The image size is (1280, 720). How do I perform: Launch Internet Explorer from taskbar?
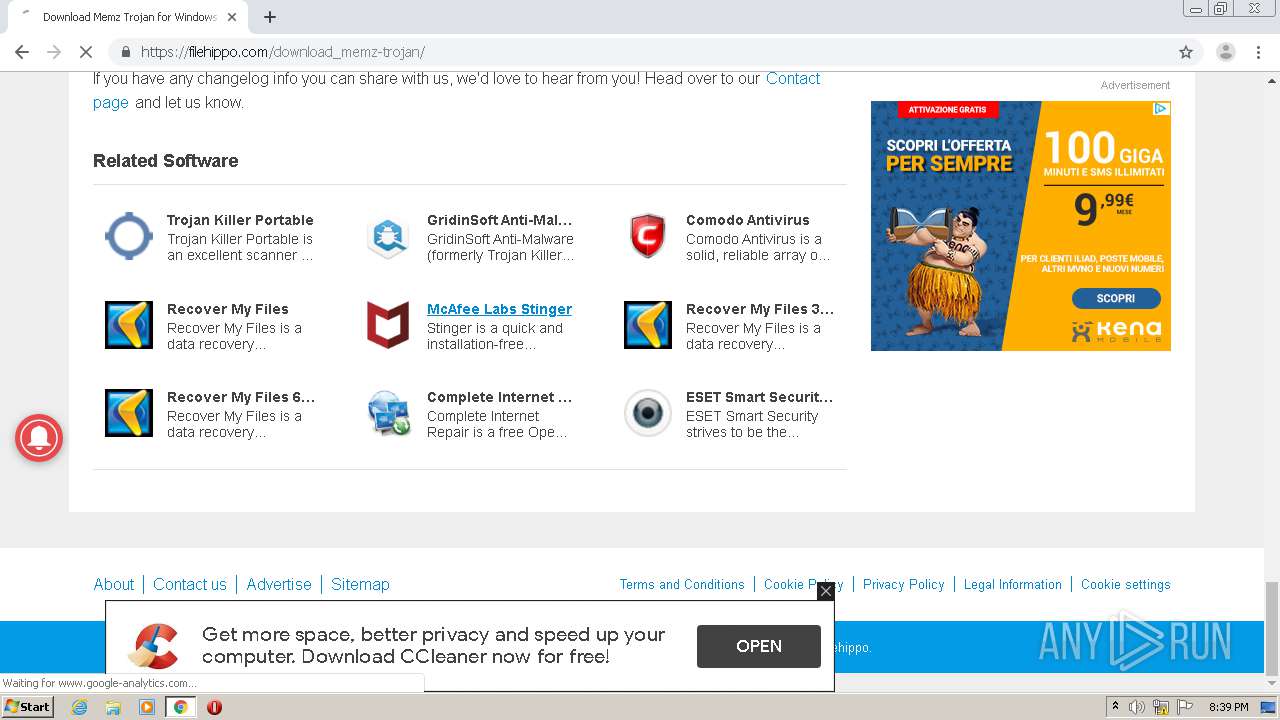[79, 707]
